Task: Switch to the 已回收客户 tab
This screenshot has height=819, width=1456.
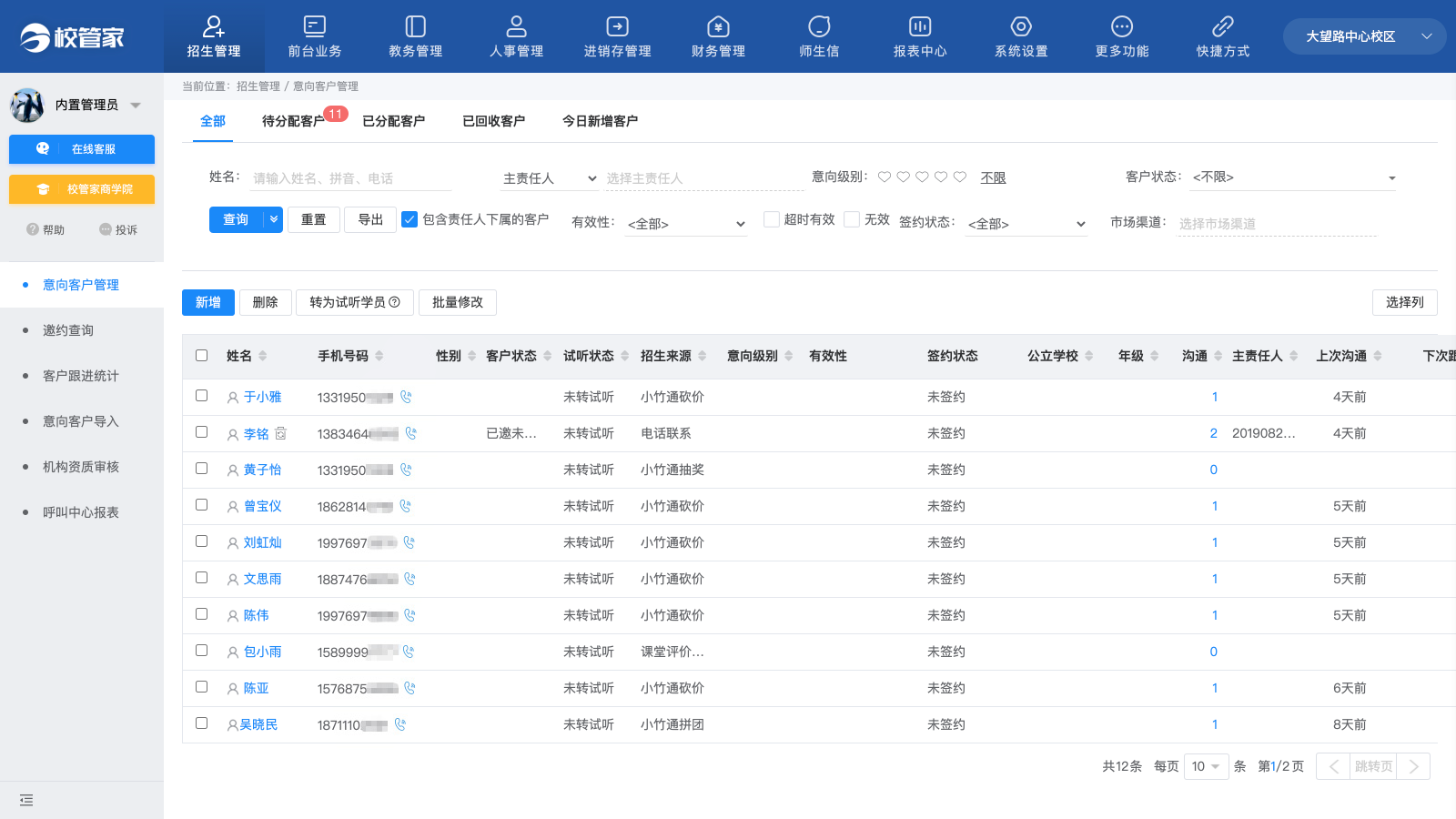Action: coord(493,121)
